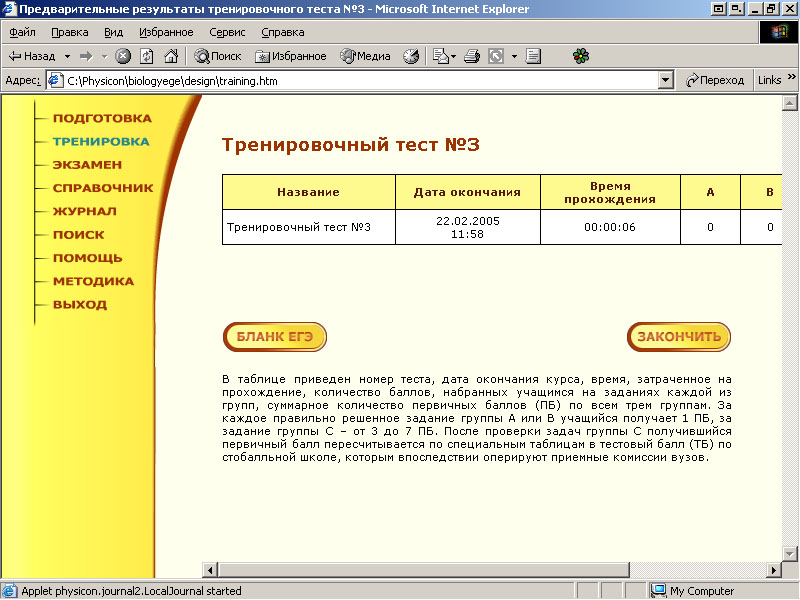This screenshot has width=800, height=600.
Task: Click the cell Тренировочный тест №3
Action: [x=309, y=227]
